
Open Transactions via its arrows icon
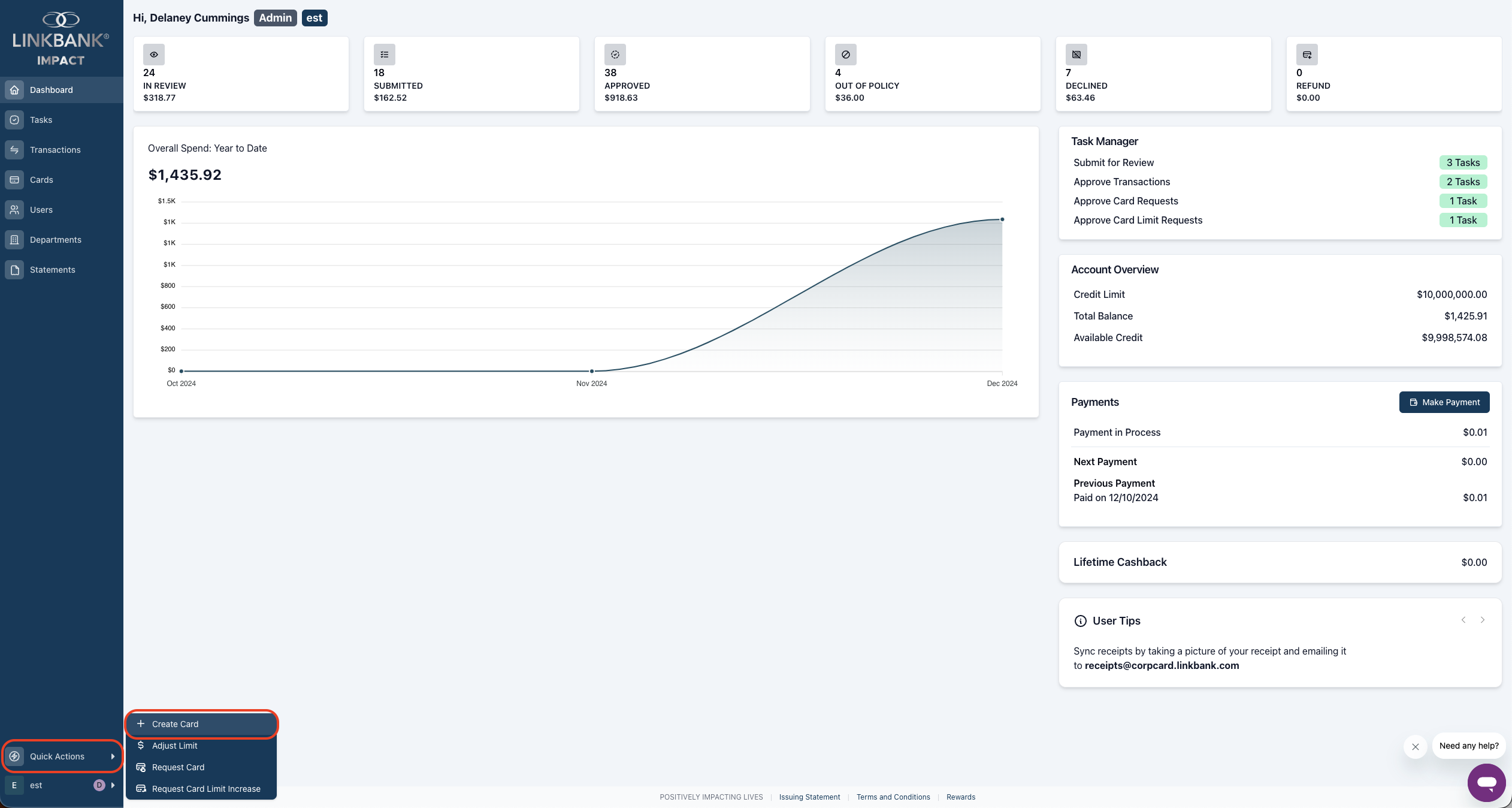[14, 150]
